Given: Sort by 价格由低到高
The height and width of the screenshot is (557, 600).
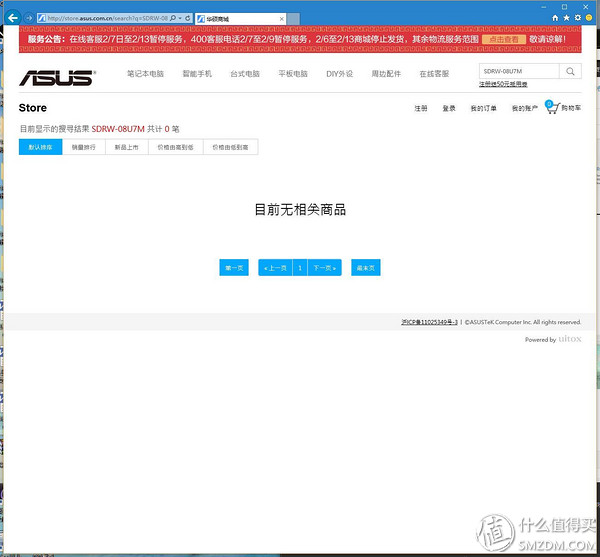Looking at the screenshot, I should pyautogui.click(x=230, y=147).
